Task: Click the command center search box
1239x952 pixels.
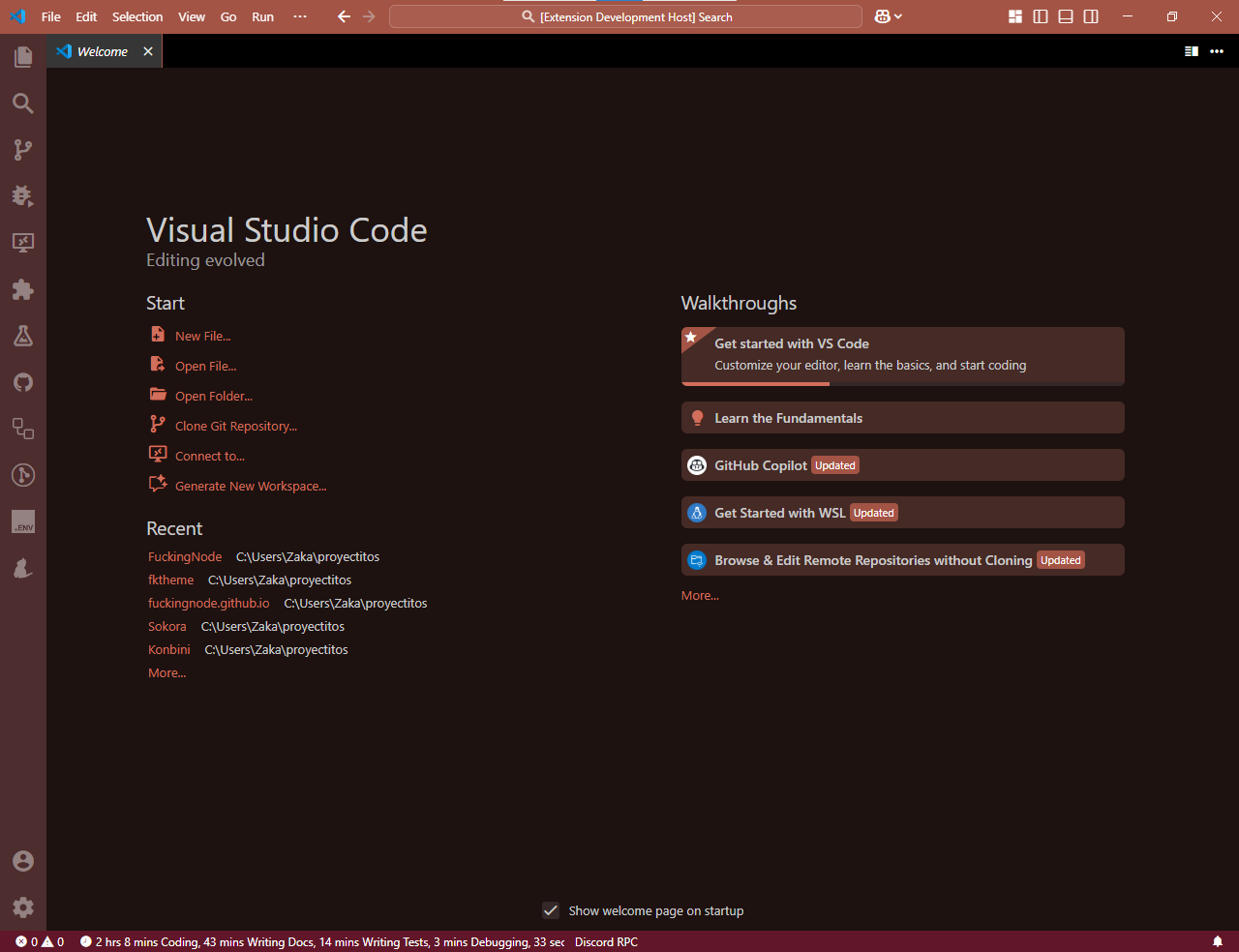Action: (625, 16)
